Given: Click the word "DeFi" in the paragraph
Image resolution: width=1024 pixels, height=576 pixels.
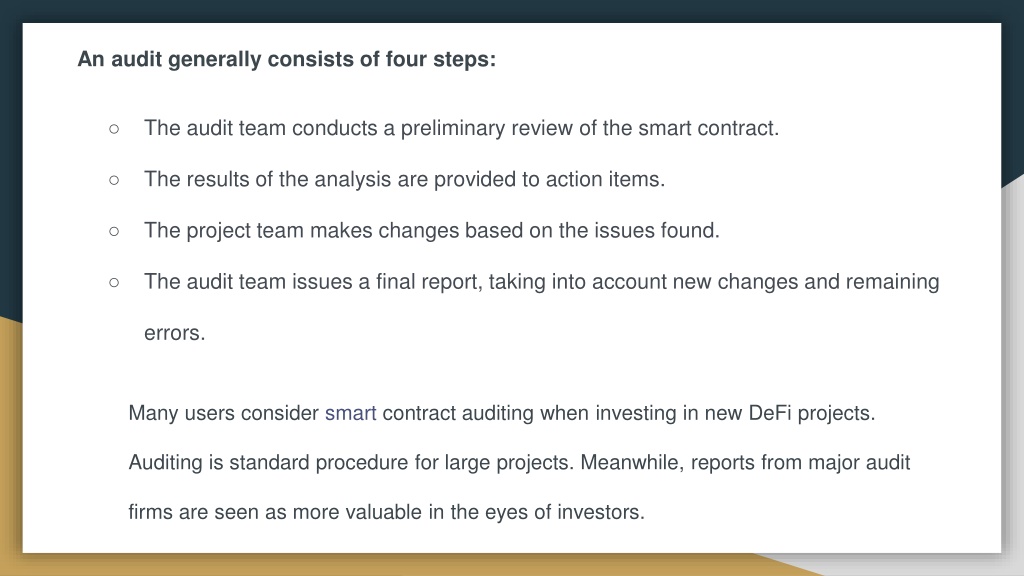Looking at the screenshot, I should tap(770, 413).
